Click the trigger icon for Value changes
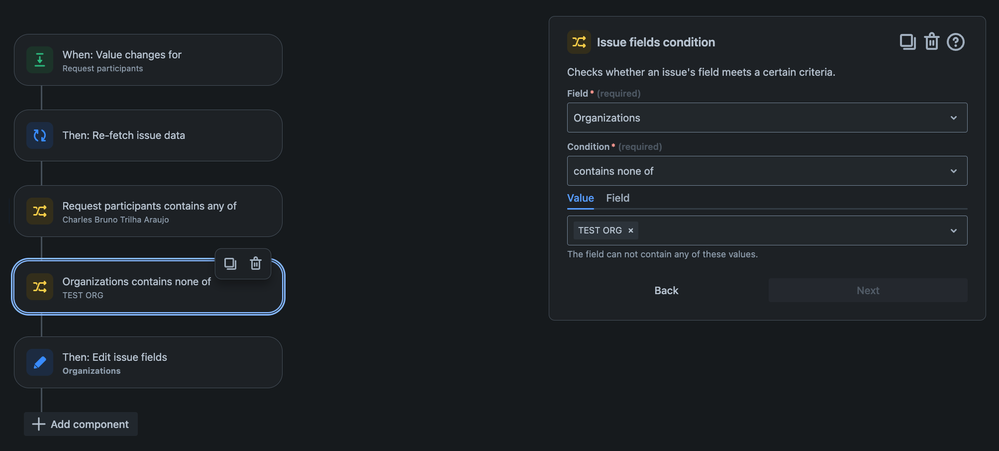The height and width of the screenshot is (451, 999). pyautogui.click(x=39, y=60)
